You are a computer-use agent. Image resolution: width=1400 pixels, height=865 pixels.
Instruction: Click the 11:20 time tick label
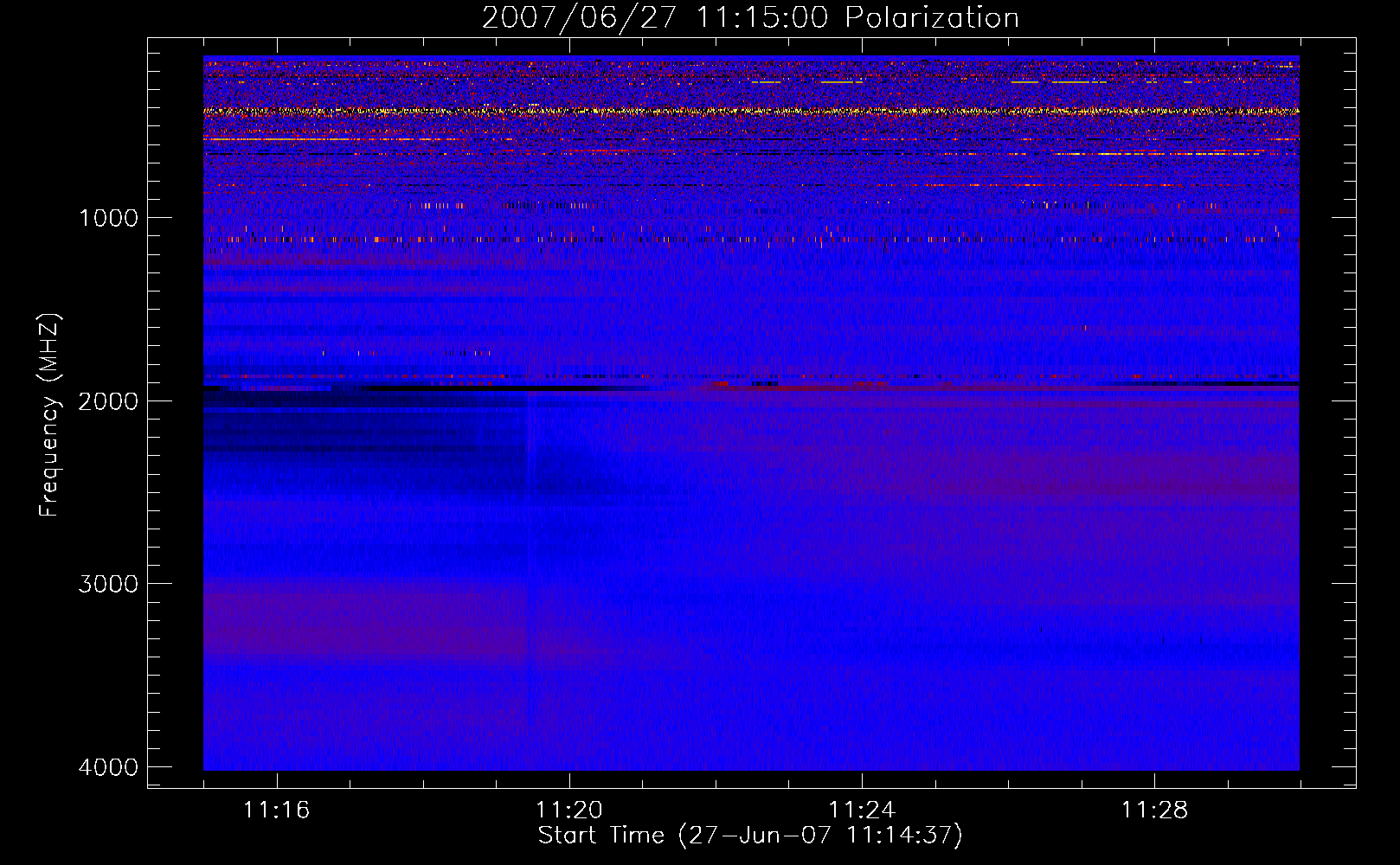coord(569,811)
